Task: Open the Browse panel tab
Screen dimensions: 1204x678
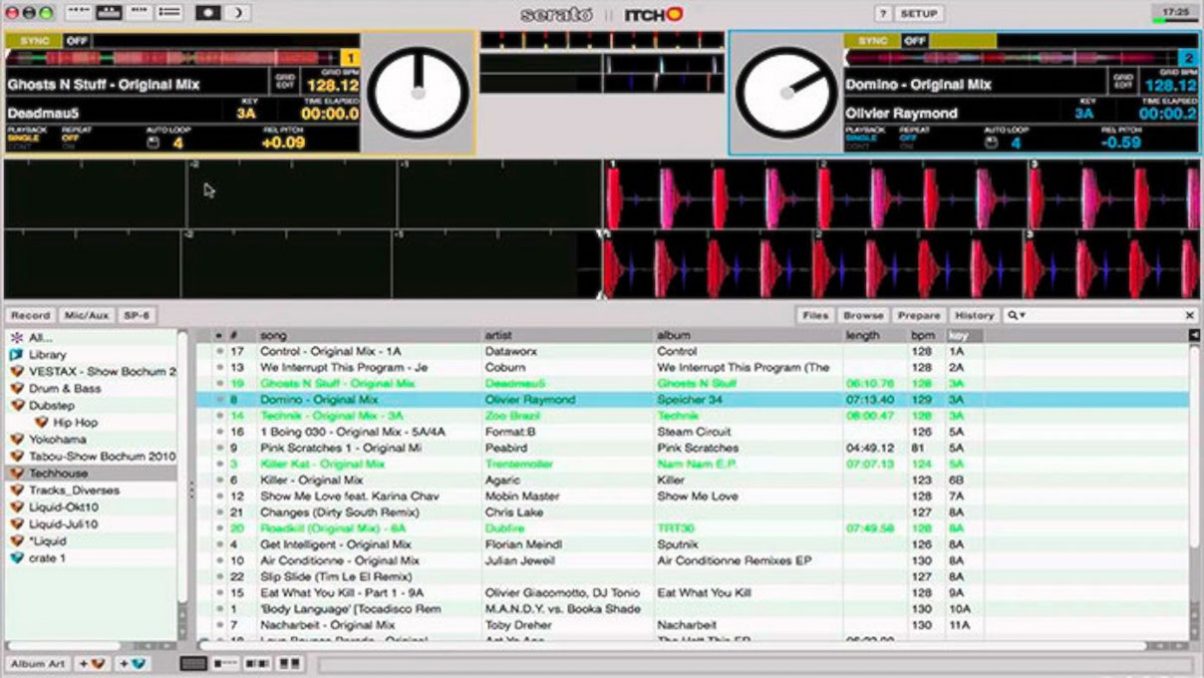Action: pos(863,315)
